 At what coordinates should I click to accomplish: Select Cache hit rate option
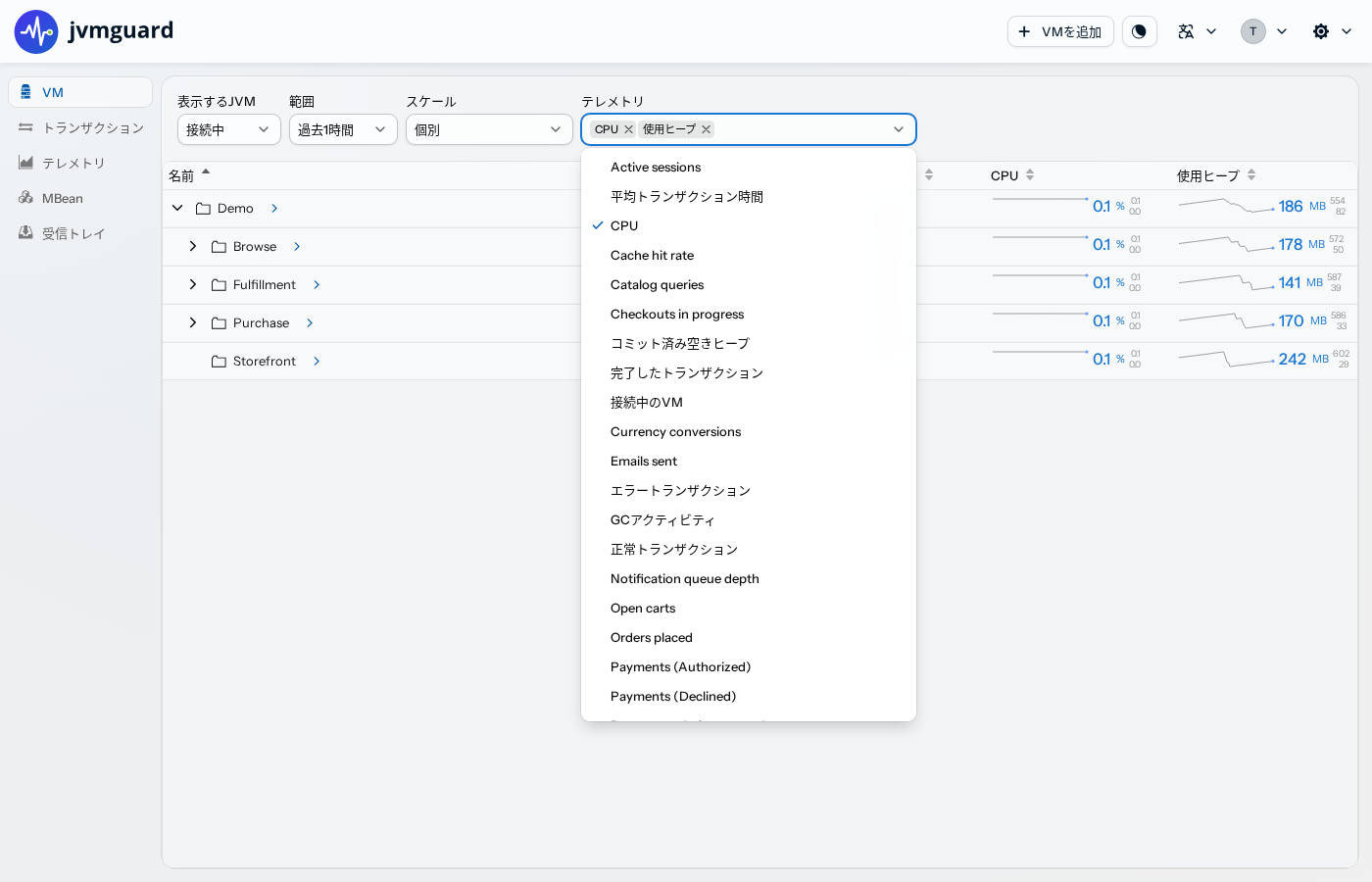[x=749, y=256]
